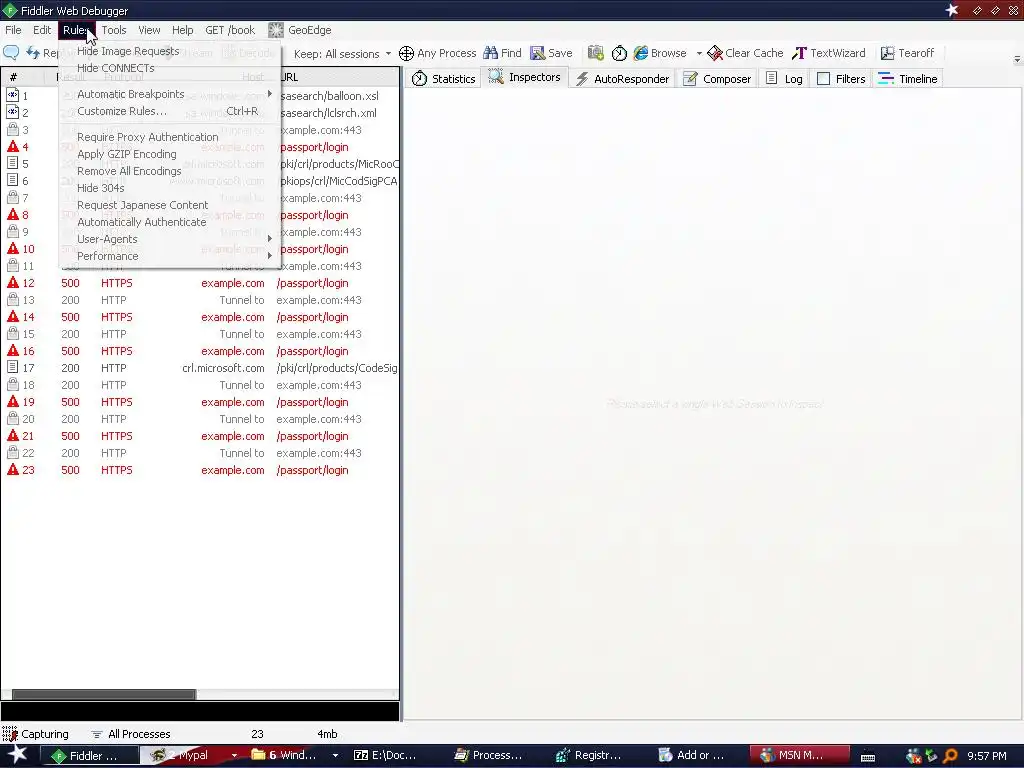Click the Log tab document icon
The image size is (1024, 768).
[x=771, y=78]
